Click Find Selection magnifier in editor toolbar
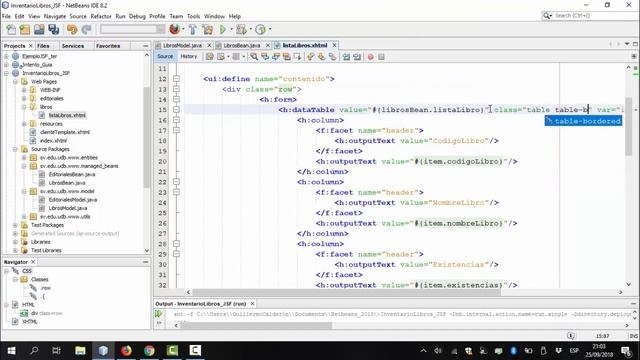Image resolution: width=640 pixels, height=360 pixels. pyautogui.click(x=254, y=57)
